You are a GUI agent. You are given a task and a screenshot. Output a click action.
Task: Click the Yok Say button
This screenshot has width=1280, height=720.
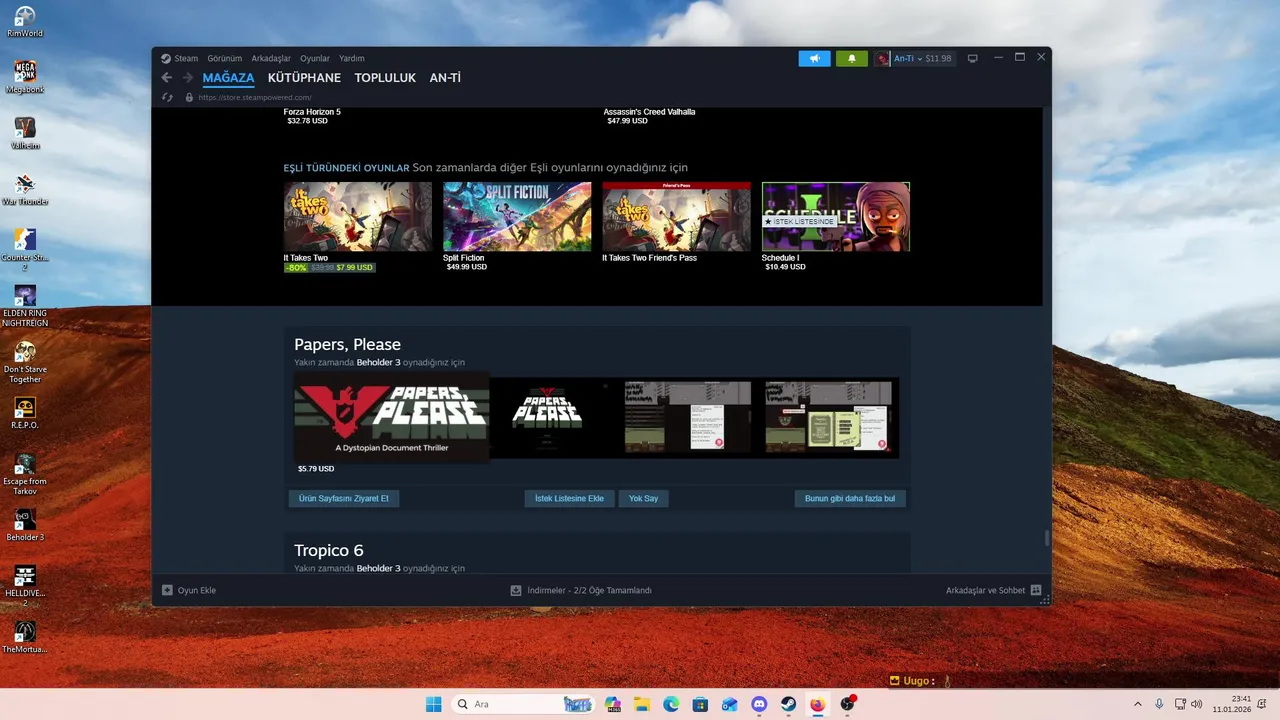coord(643,498)
